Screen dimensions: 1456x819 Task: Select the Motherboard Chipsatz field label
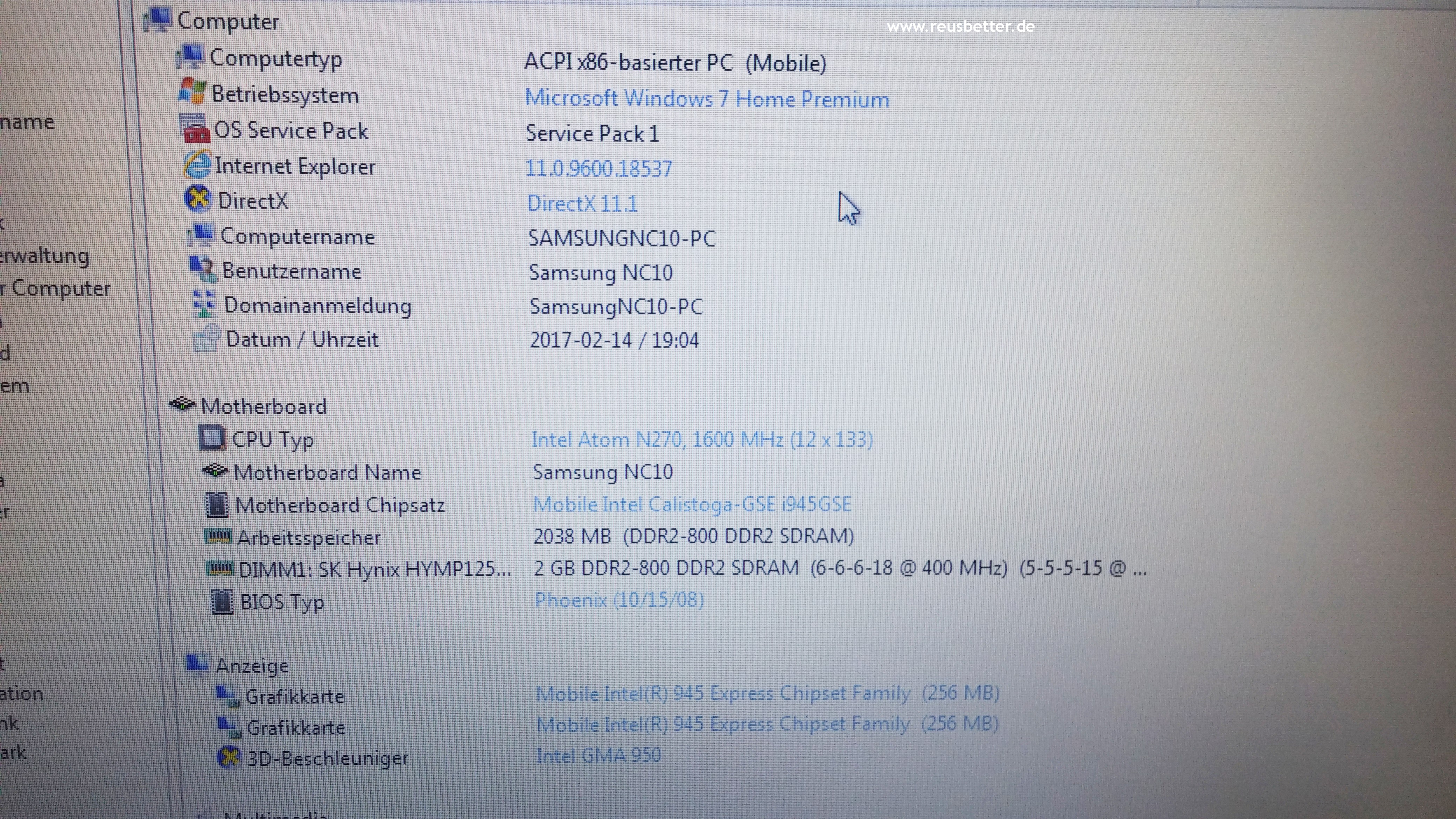pyautogui.click(x=340, y=505)
